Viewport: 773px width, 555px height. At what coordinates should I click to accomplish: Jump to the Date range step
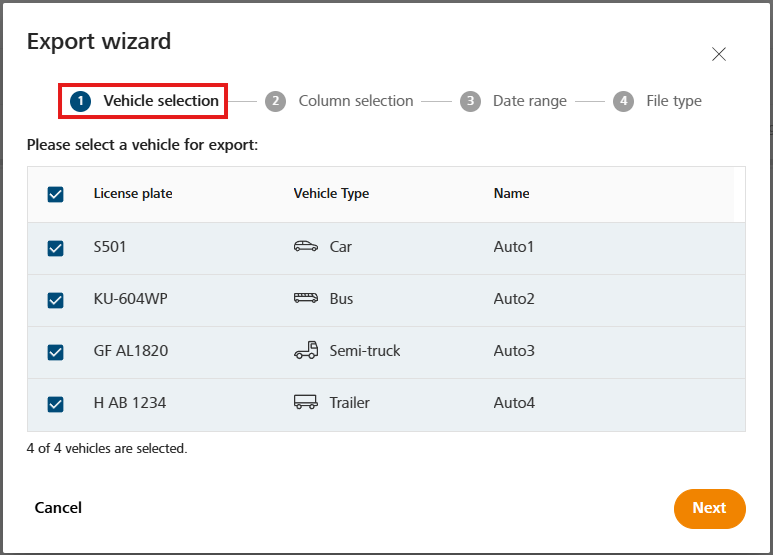click(x=530, y=101)
